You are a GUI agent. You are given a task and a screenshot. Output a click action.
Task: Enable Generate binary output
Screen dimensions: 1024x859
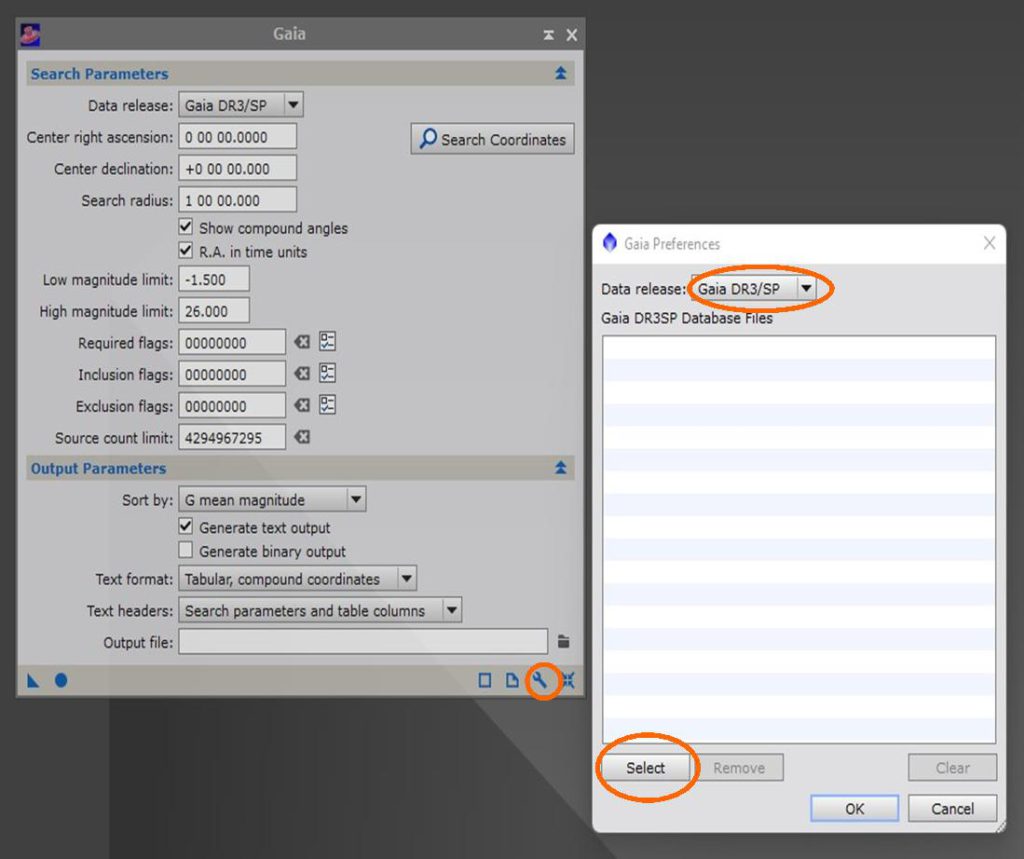tap(186, 552)
